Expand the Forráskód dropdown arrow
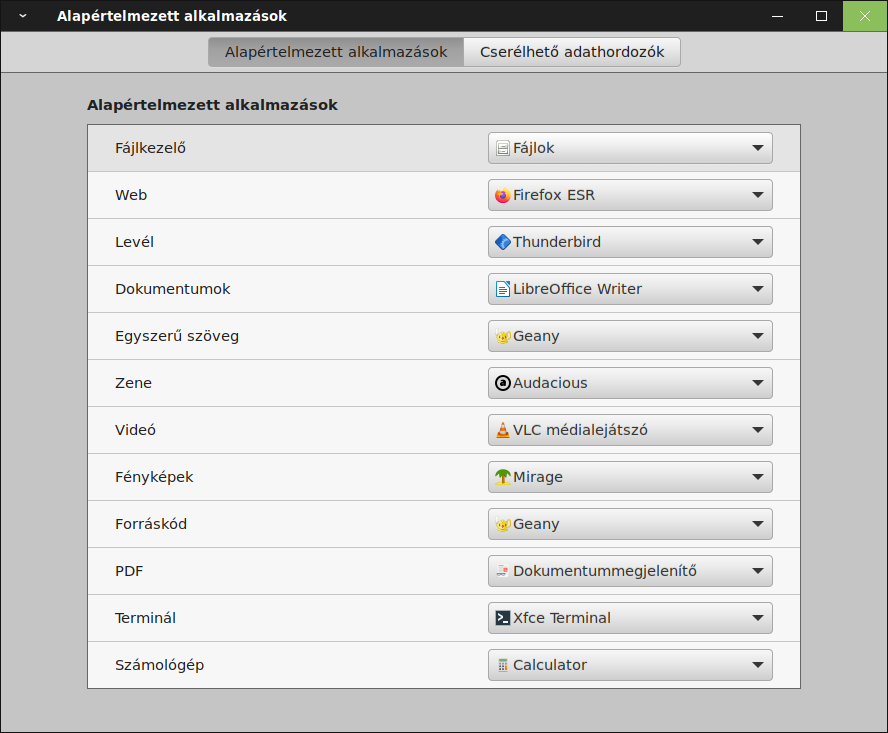The image size is (888, 733). pyautogui.click(x=758, y=525)
